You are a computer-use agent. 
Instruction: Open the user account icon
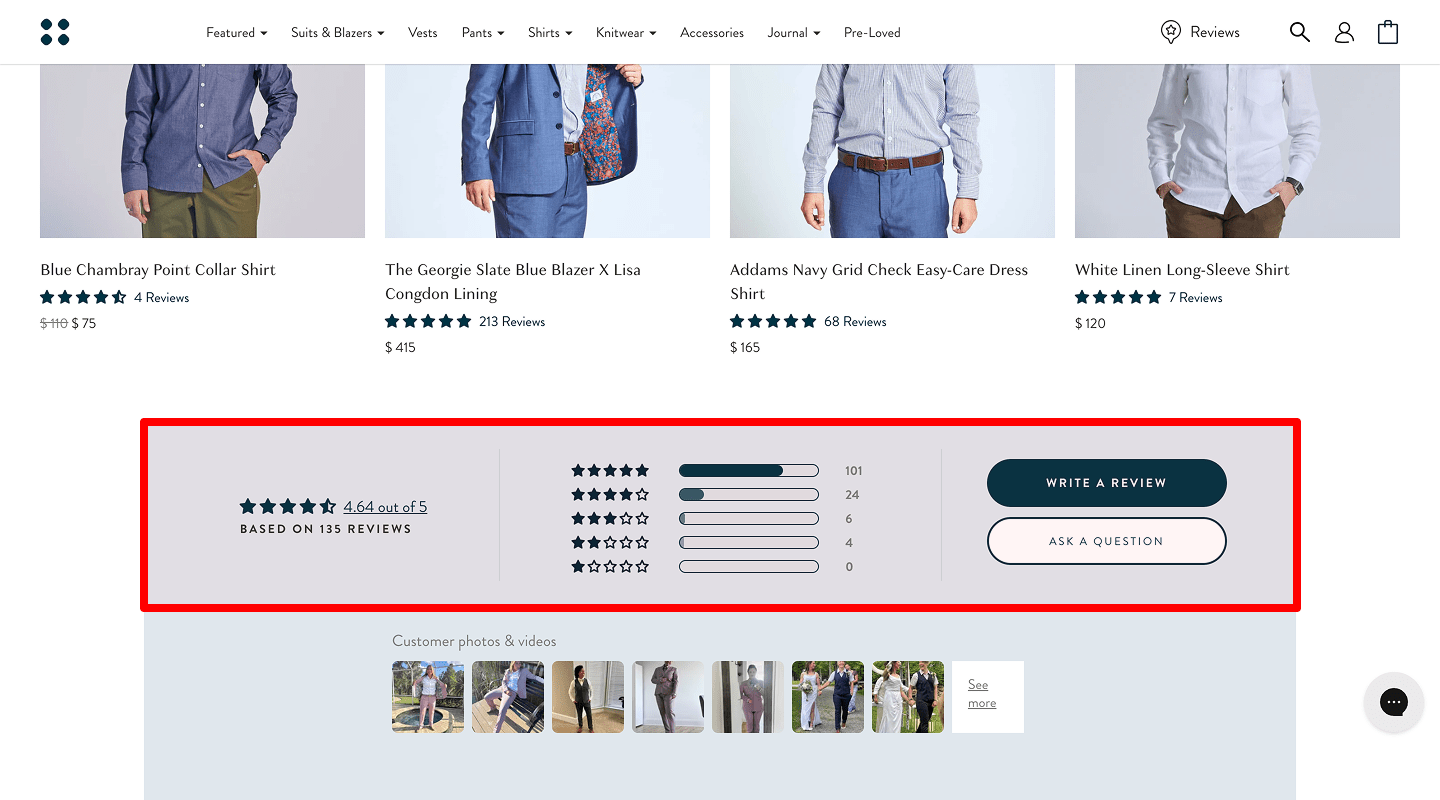(1344, 32)
